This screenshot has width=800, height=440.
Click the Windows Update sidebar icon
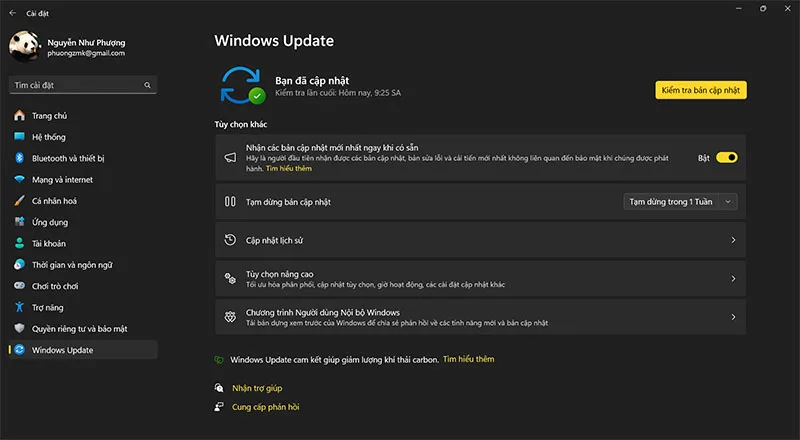click(19, 350)
